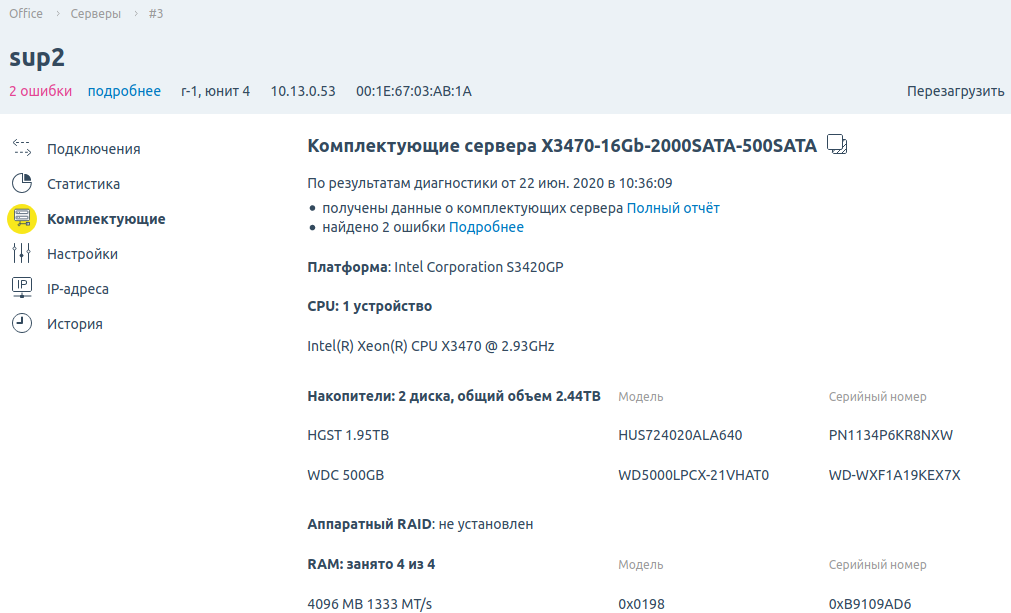Click the rack location г-1, юнит 4
This screenshot has height=613, width=1011.
pos(215,91)
